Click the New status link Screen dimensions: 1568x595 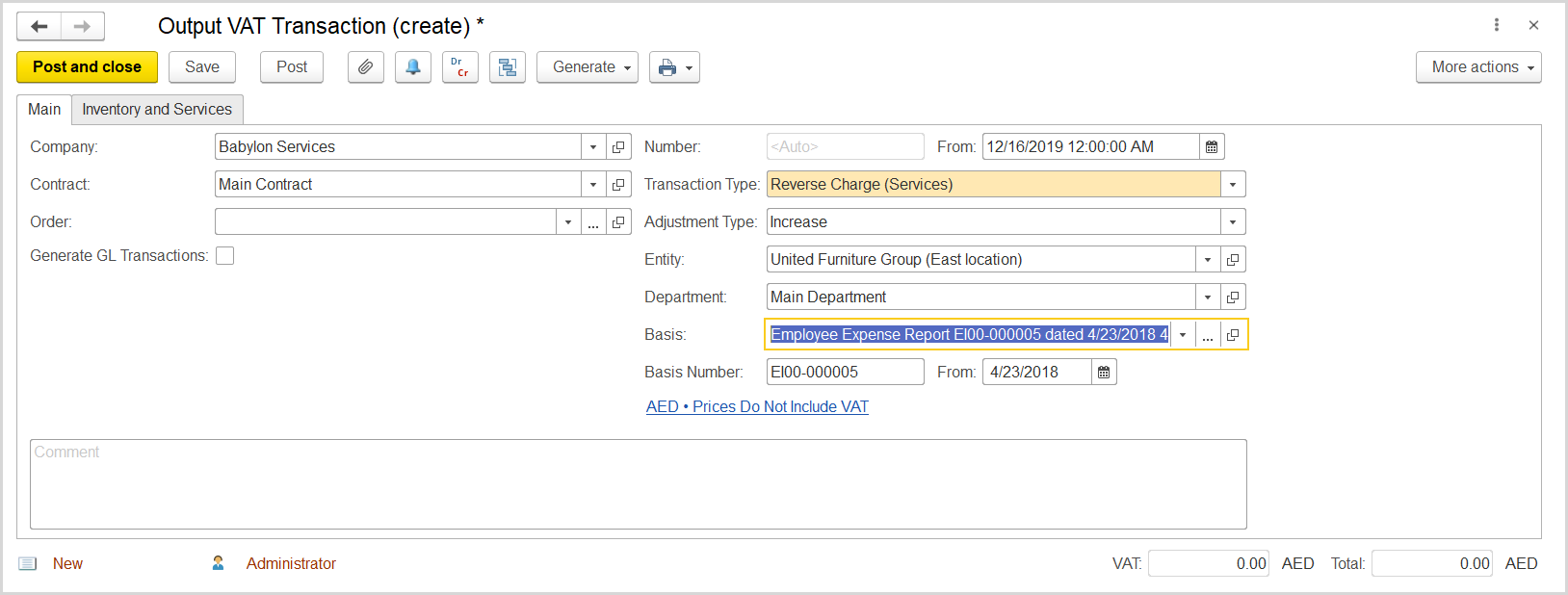(x=67, y=564)
